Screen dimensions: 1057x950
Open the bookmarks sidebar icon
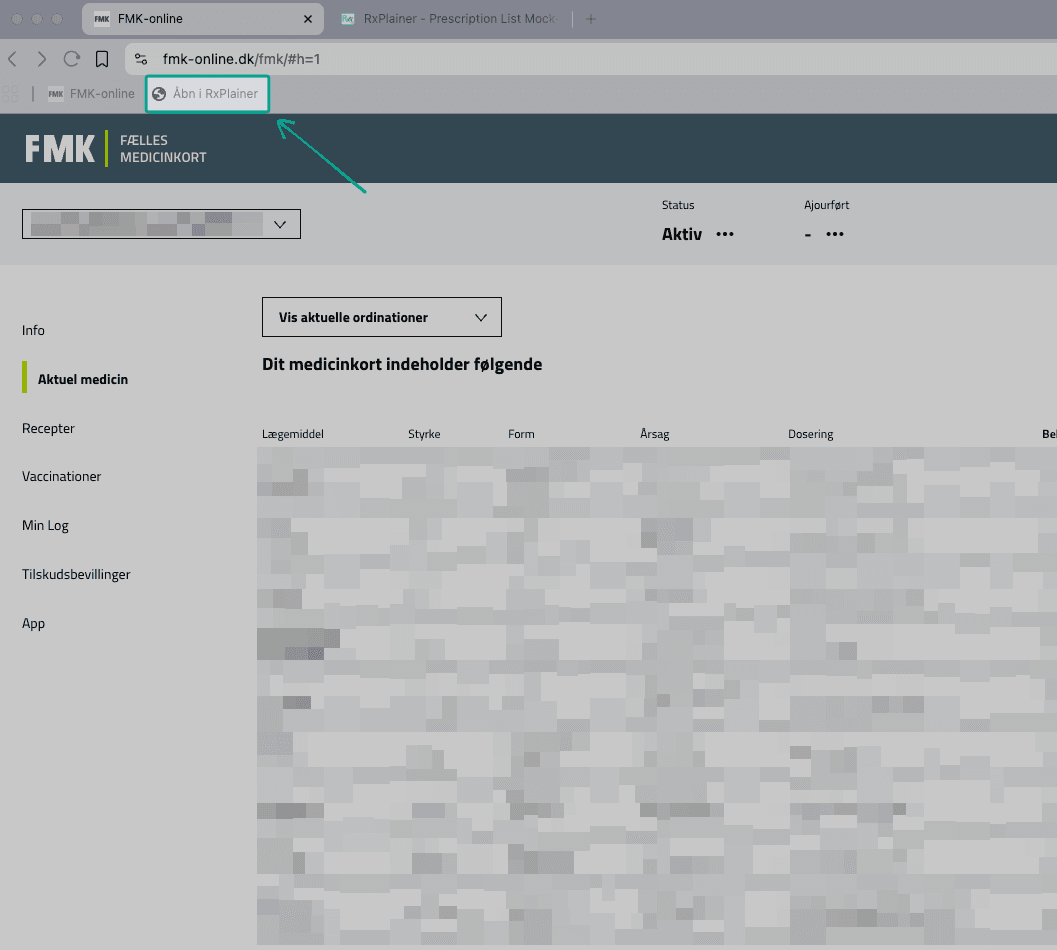pos(102,59)
